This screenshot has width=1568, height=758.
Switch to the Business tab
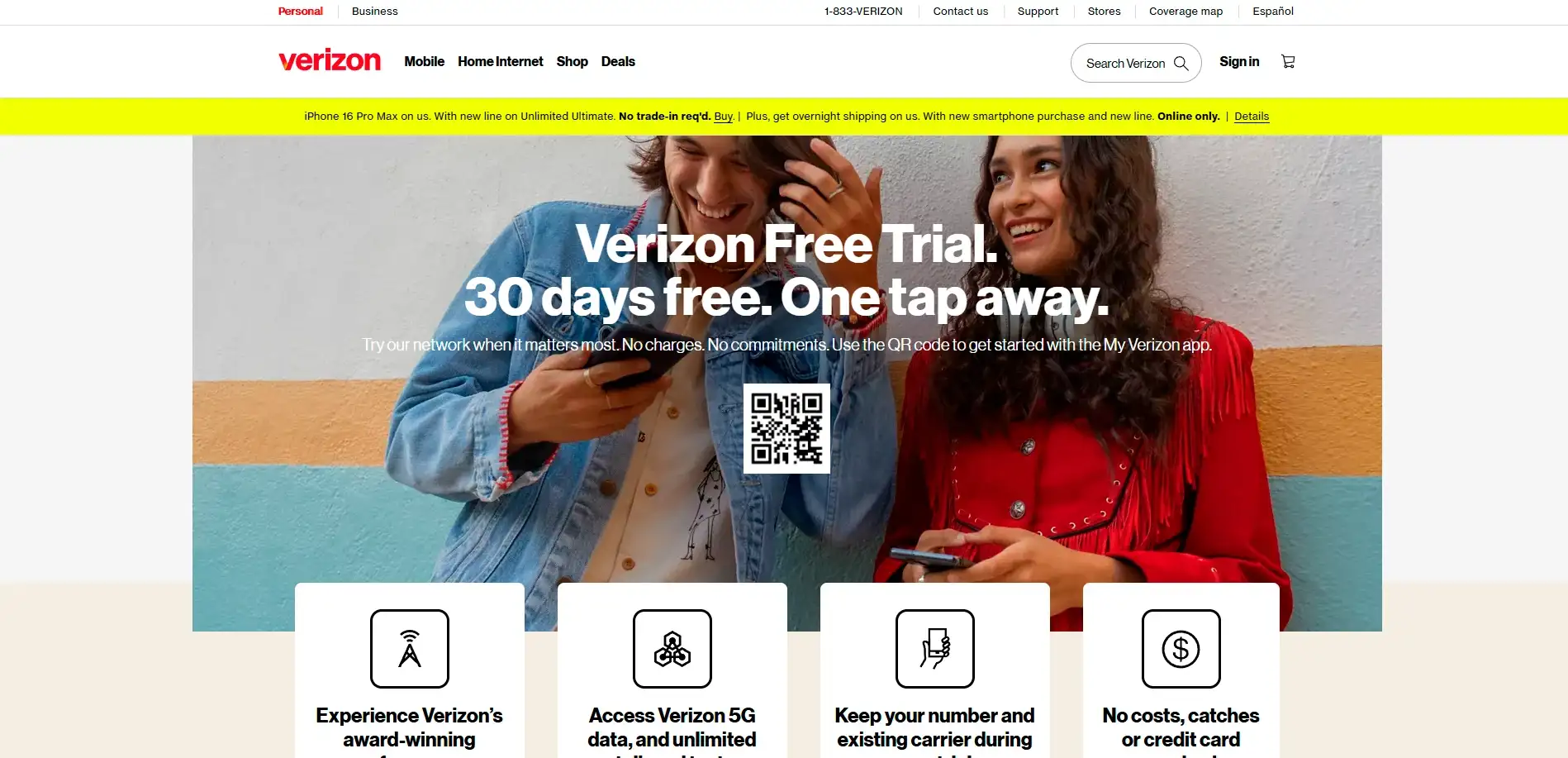pyautogui.click(x=375, y=12)
